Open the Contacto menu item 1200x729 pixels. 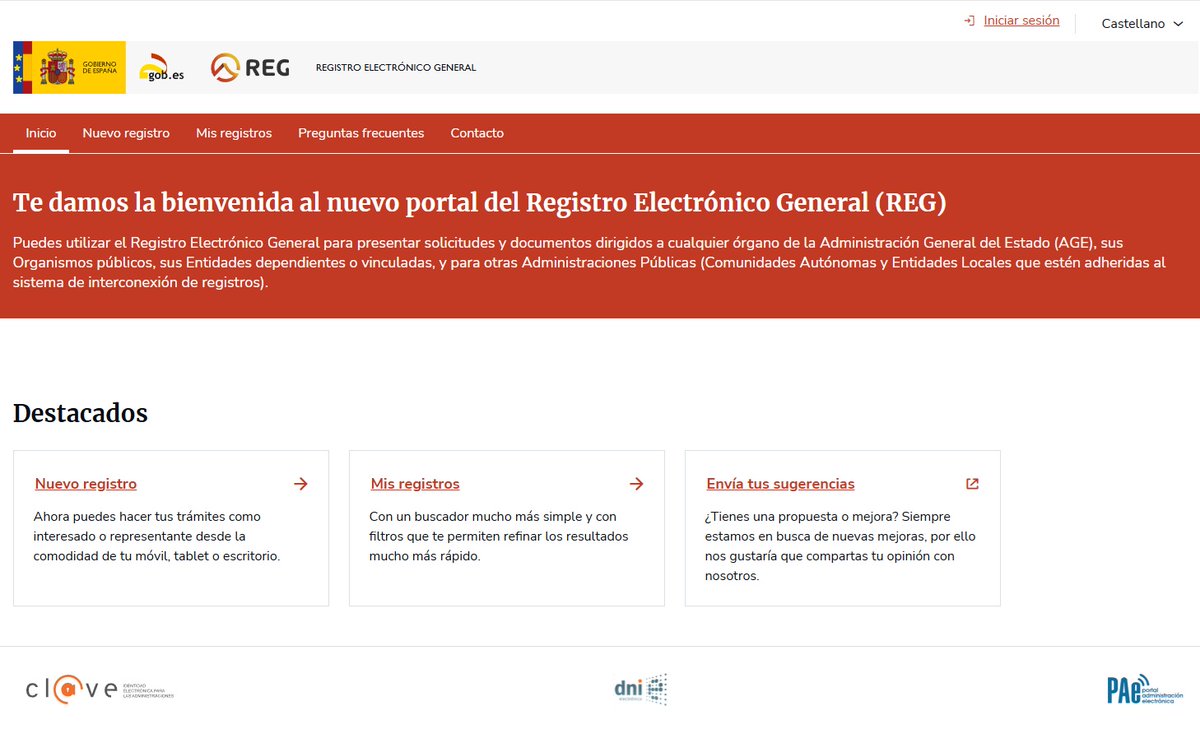click(477, 133)
